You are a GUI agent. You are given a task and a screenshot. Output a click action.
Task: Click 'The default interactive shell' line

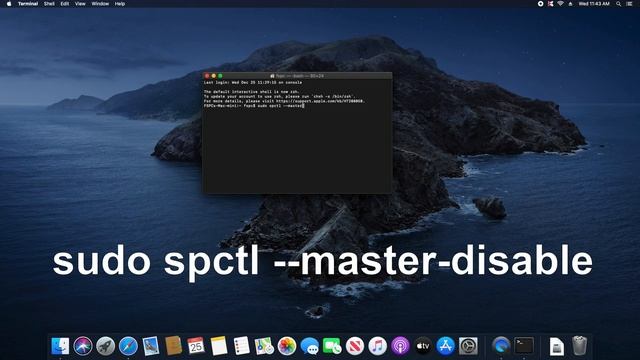point(251,92)
